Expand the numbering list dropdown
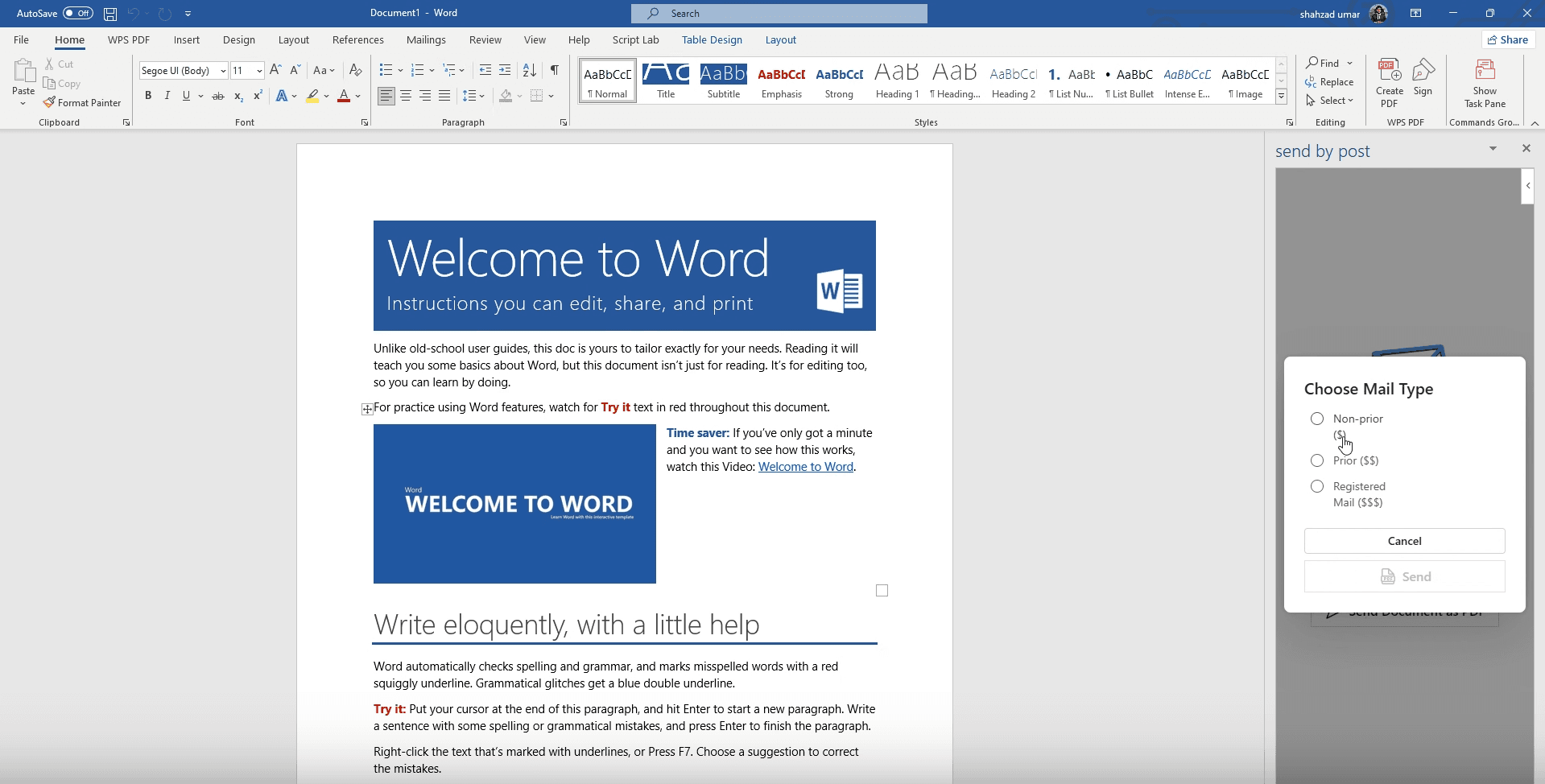Image resolution: width=1545 pixels, height=784 pixels. (x=432, y=70)
